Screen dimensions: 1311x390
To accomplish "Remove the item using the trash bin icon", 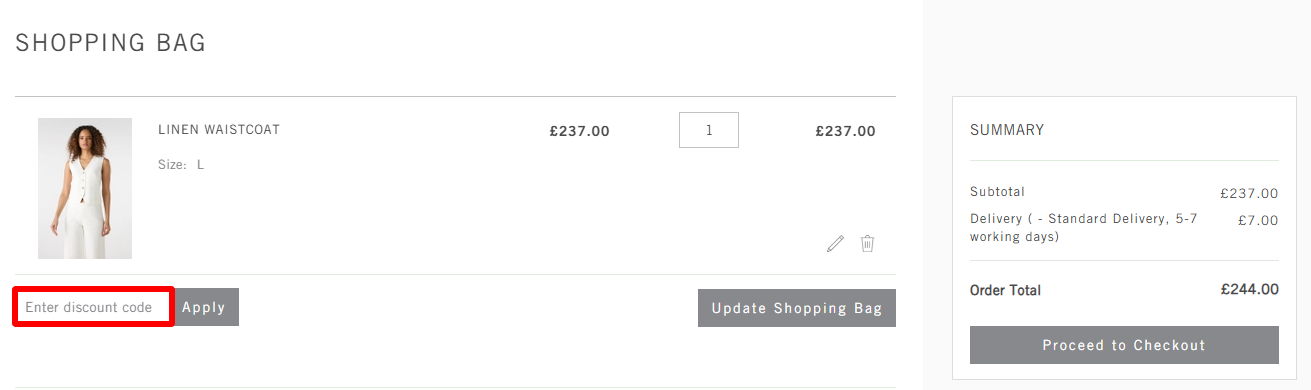I will (867, 243).
